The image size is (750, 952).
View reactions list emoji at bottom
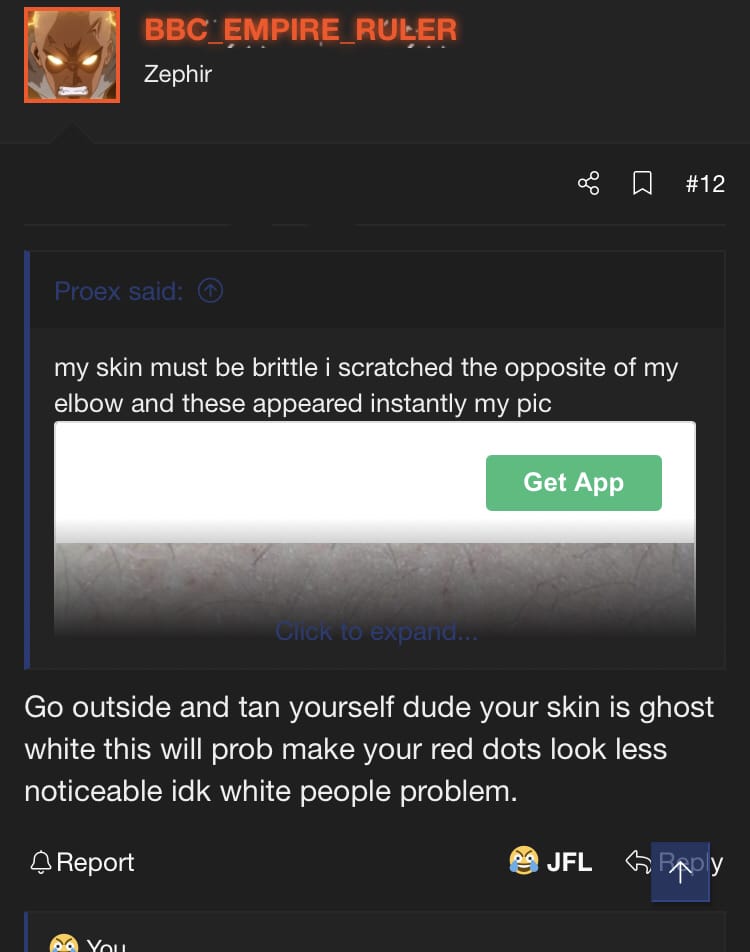click(64, 943)
